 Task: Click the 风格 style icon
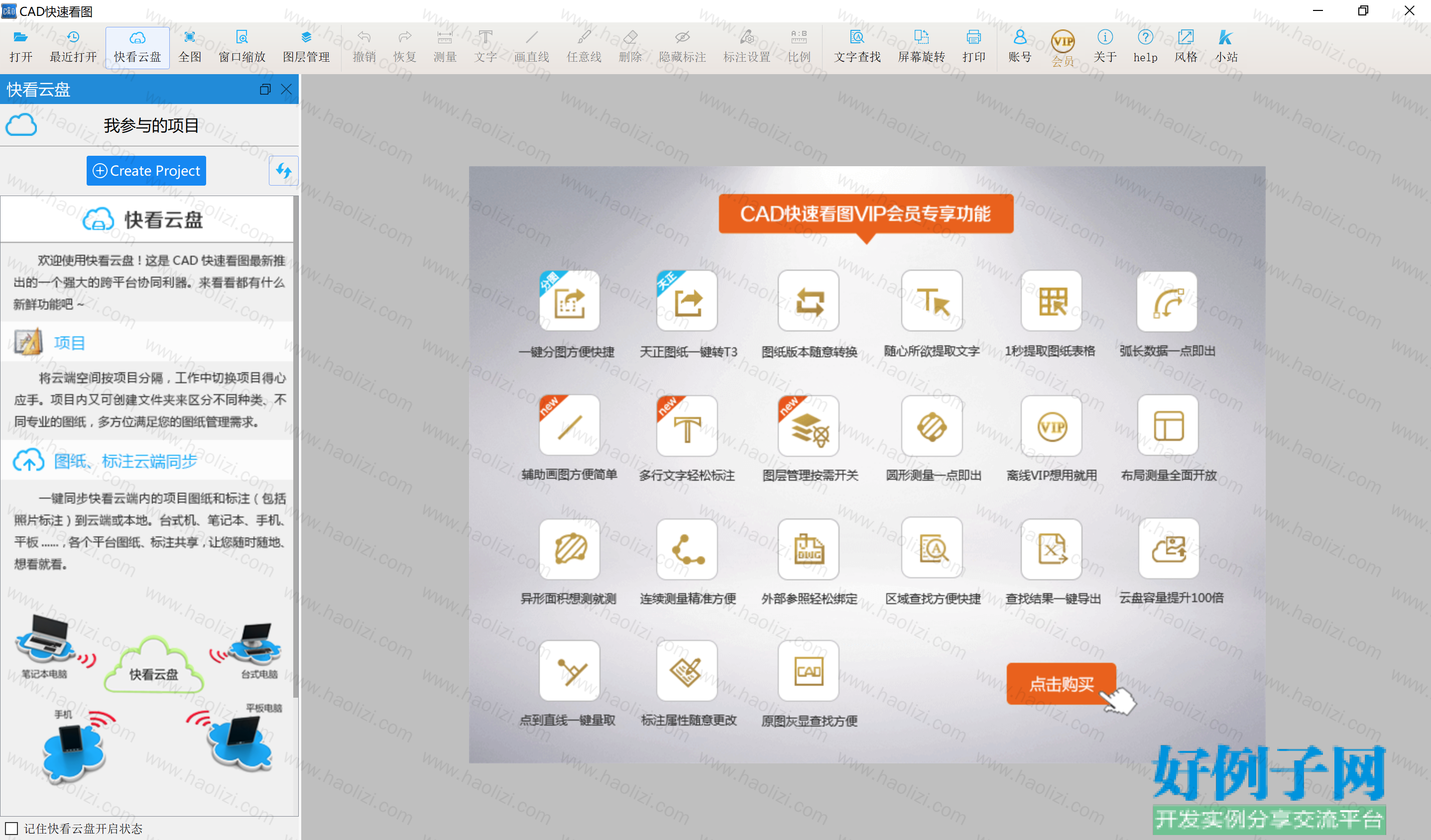(1186, 47)
